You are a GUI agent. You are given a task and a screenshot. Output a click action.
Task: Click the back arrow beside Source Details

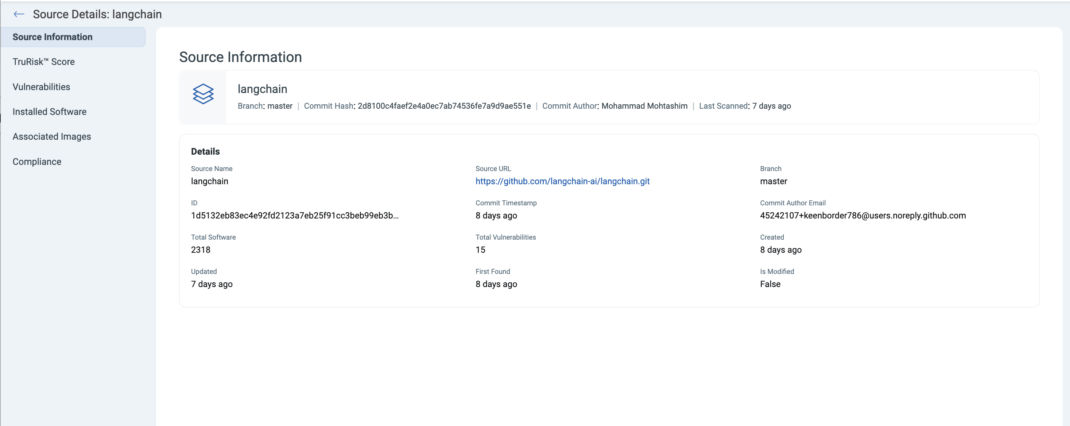pos(18,14)
